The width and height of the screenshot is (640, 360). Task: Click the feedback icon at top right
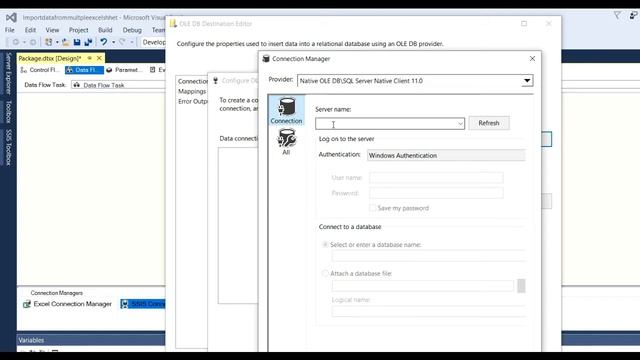tap(633, 16)
